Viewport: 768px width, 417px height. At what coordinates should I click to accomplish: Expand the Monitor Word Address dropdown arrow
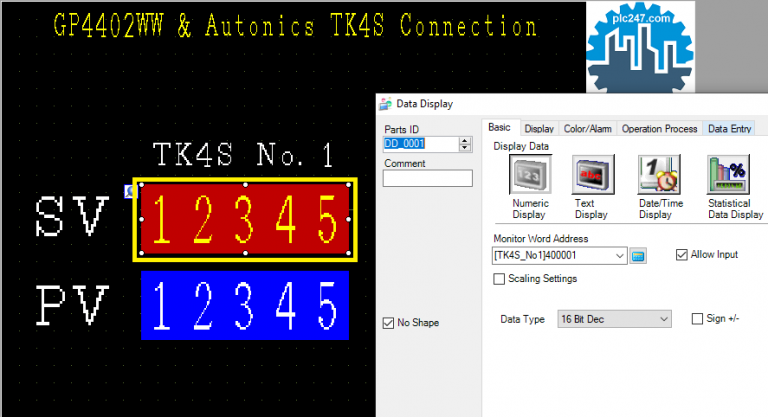[x=620, y=256]
